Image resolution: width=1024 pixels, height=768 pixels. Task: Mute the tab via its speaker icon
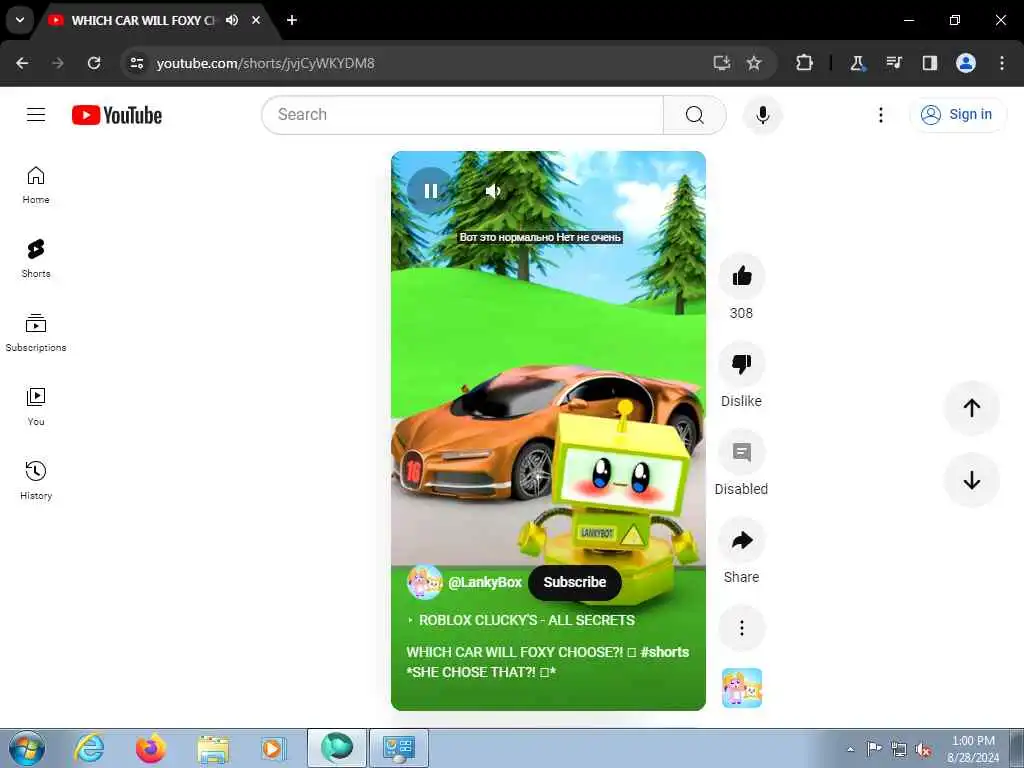pos(232,20)
